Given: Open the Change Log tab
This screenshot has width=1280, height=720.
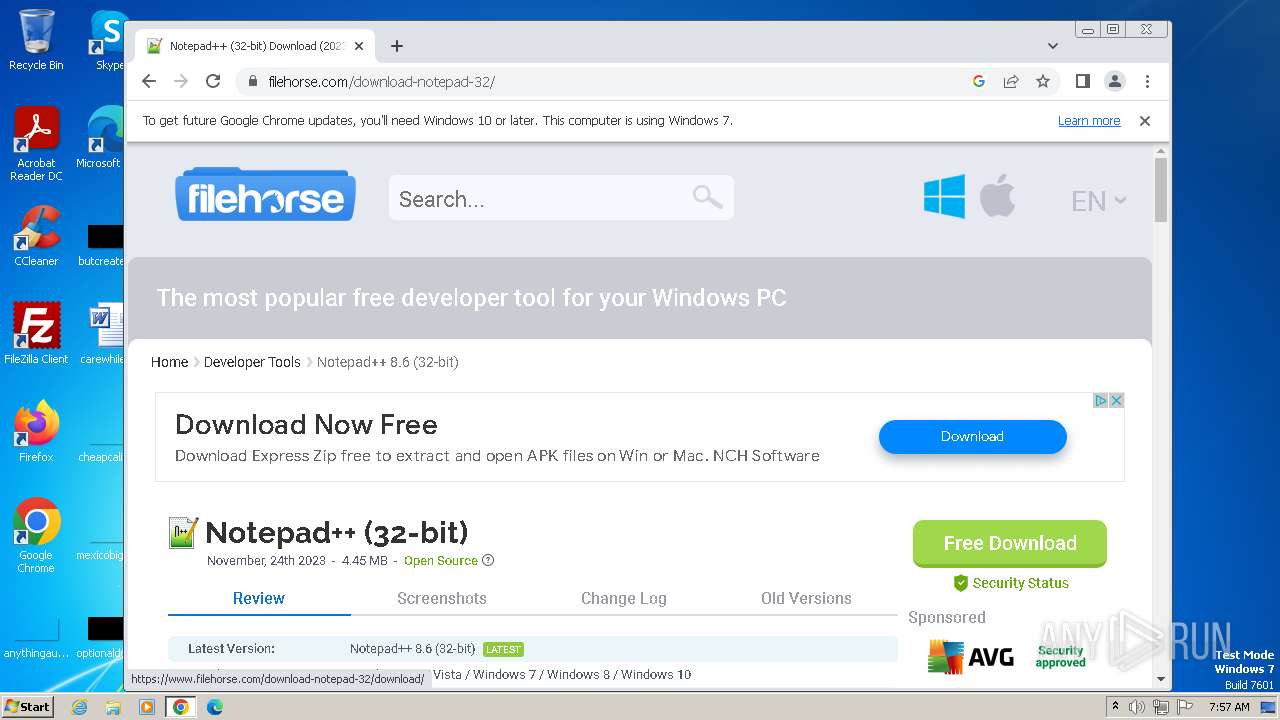Looking at the screenshot, I should click(624, 598).
